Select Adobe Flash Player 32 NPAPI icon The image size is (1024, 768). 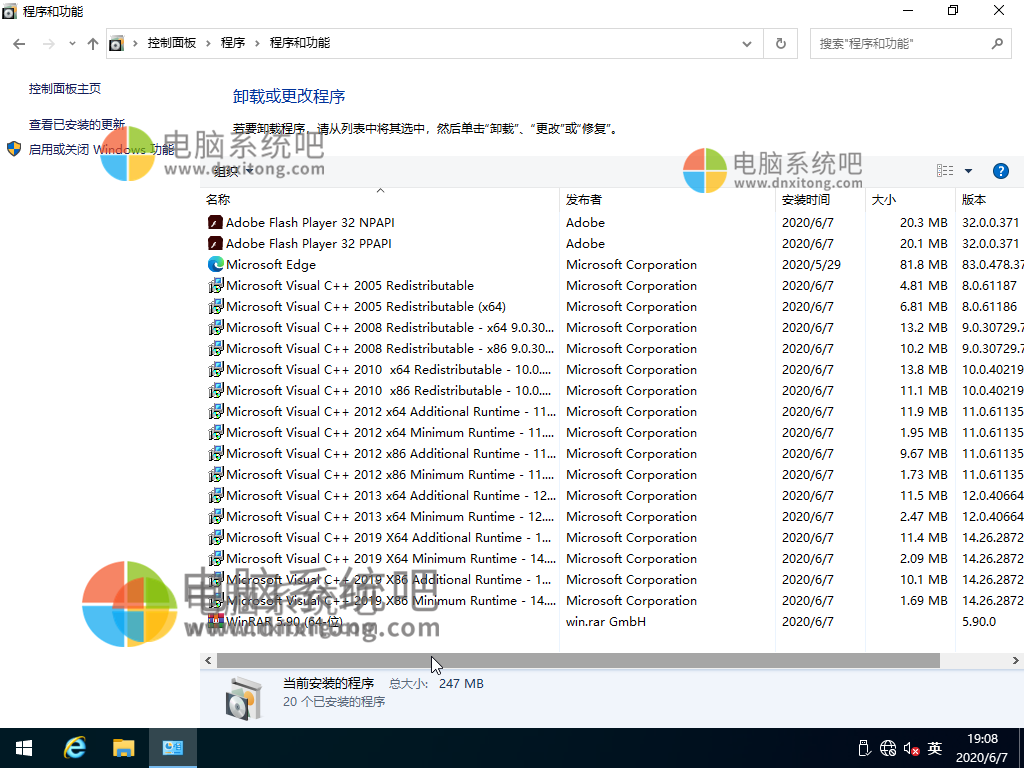click(214, 222)
